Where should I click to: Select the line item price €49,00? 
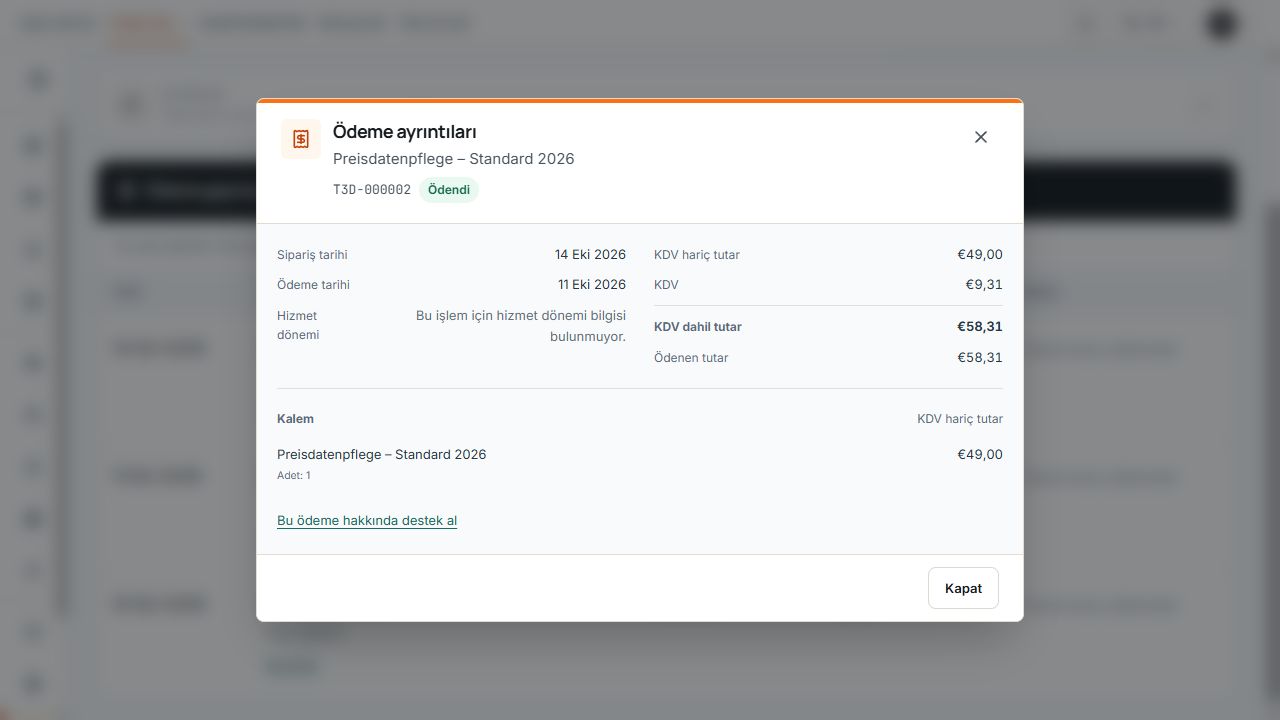click(x=980, y=455)
